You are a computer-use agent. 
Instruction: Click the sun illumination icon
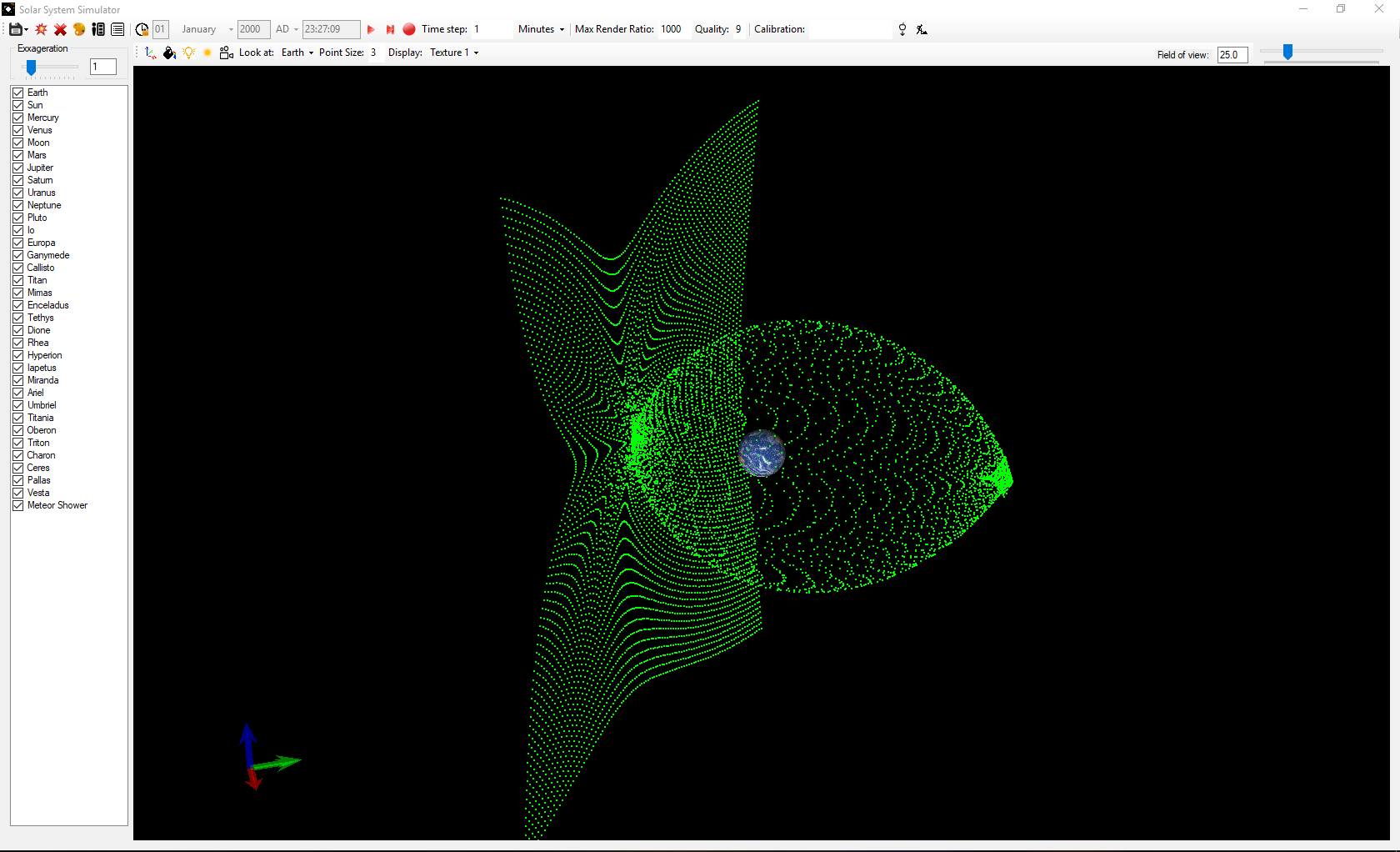click(x=207, y=53)
